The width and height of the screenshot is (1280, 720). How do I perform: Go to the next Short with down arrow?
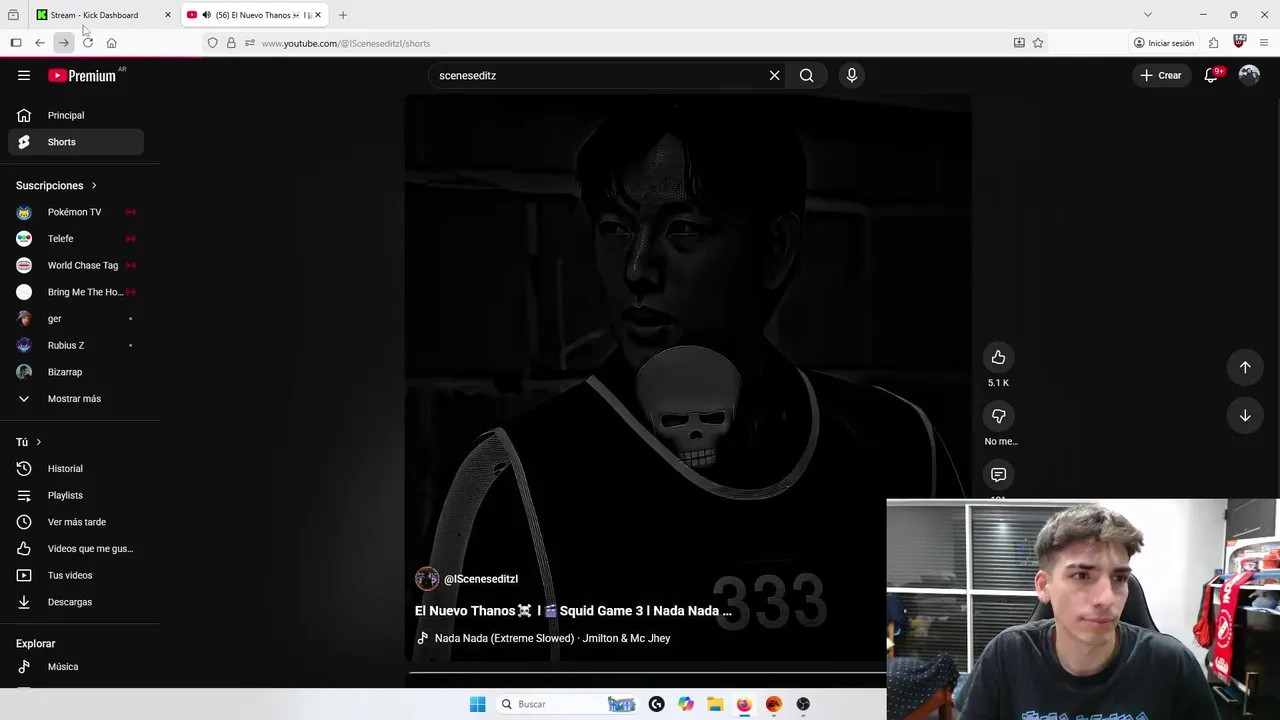click(x=1245, y=415)
